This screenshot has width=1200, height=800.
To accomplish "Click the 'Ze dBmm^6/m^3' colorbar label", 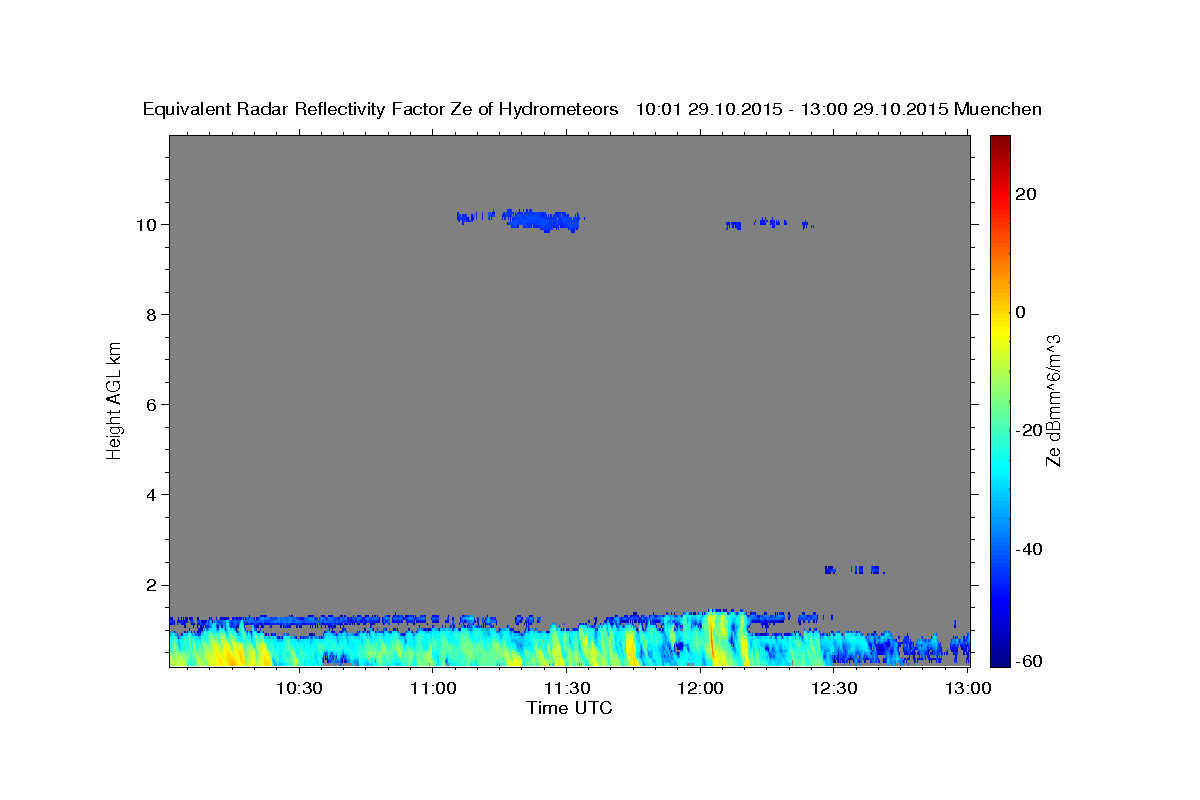I will point(1053,400).
